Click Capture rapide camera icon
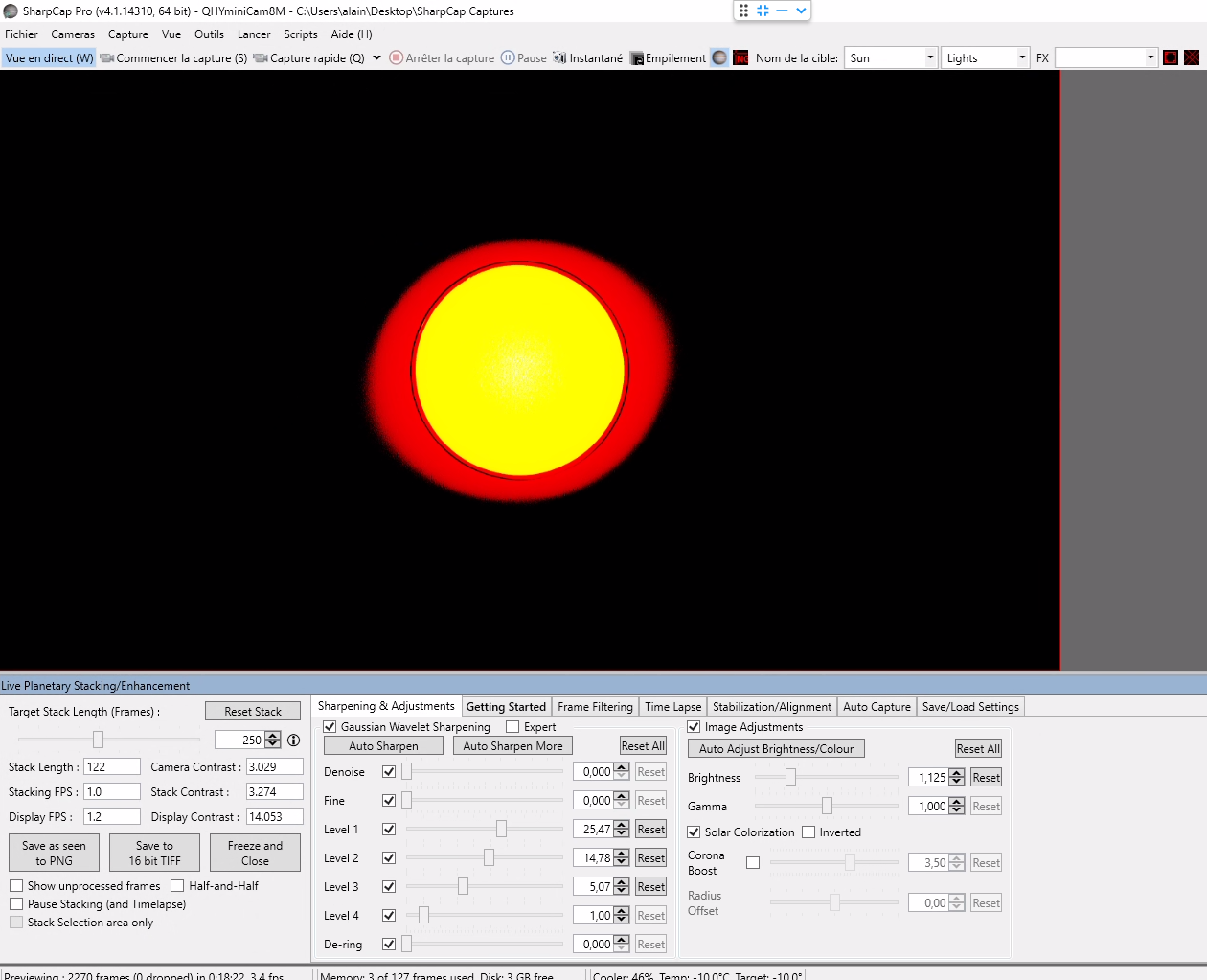The image size is (1207, 980). coord(260,58)
